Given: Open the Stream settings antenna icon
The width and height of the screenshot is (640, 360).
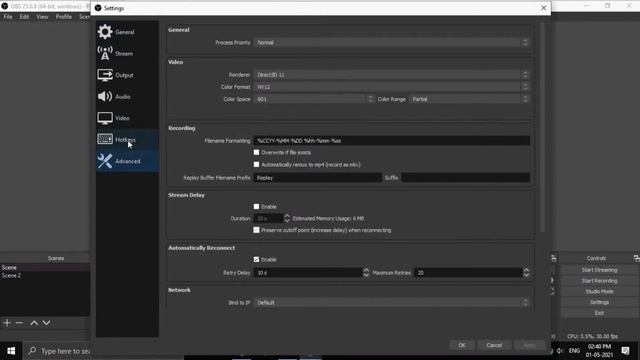Looking at the screenshot, I should coord(105,53).
